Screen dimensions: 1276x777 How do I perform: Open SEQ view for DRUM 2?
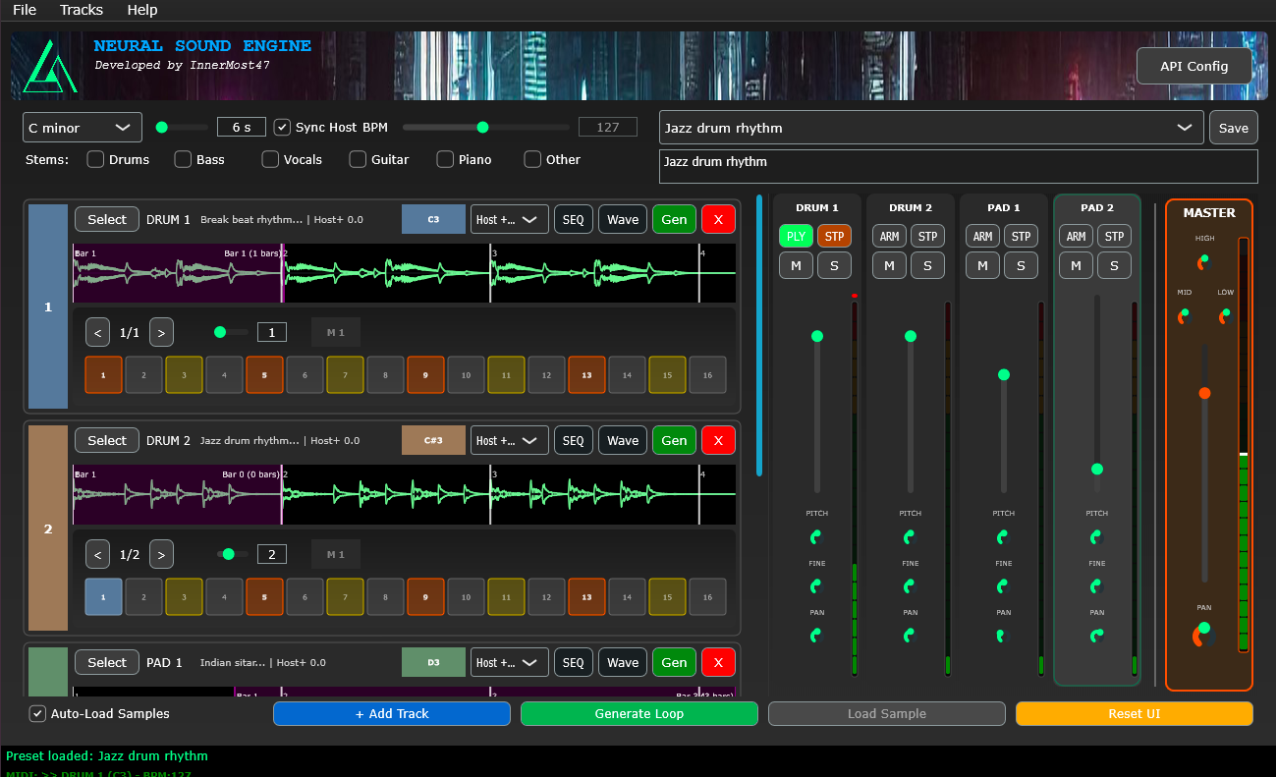click(x=573, y=441)
